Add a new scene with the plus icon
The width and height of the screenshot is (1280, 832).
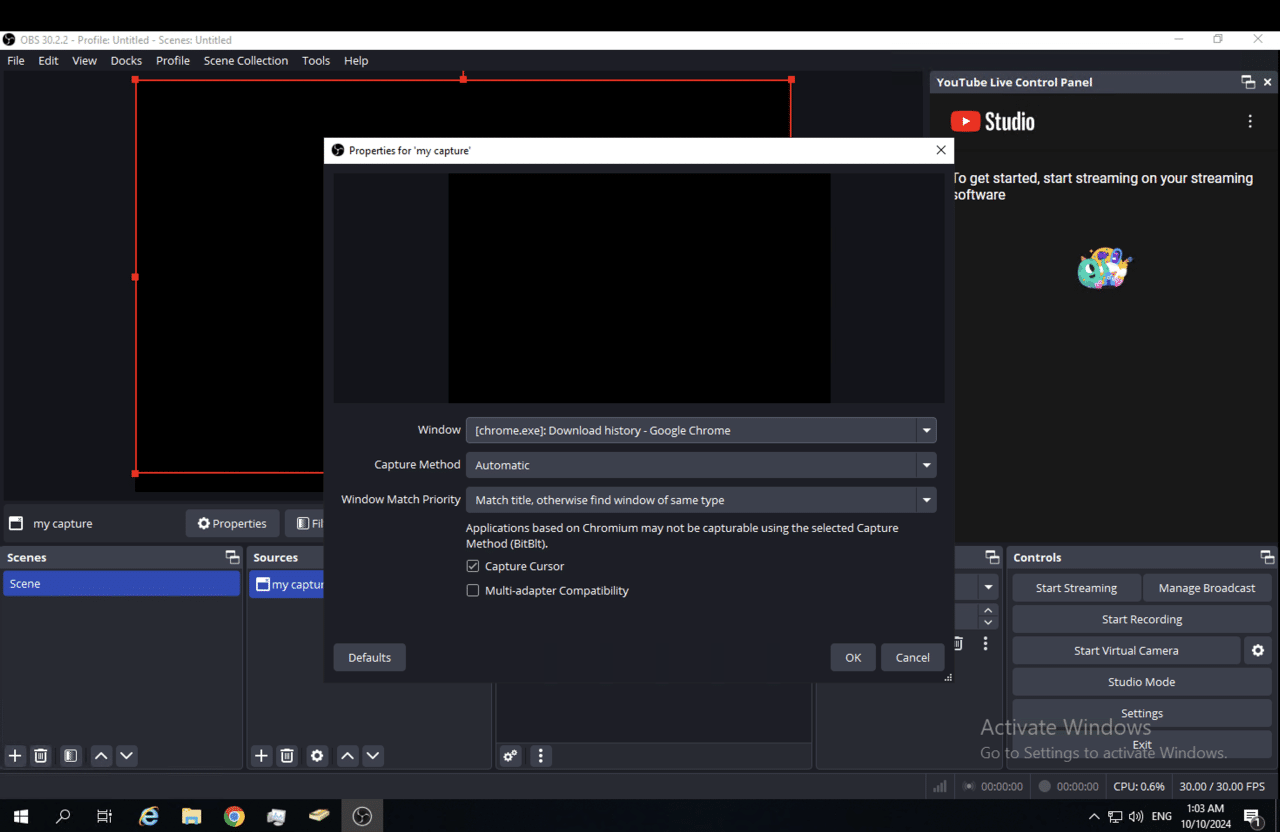[14, 755]
